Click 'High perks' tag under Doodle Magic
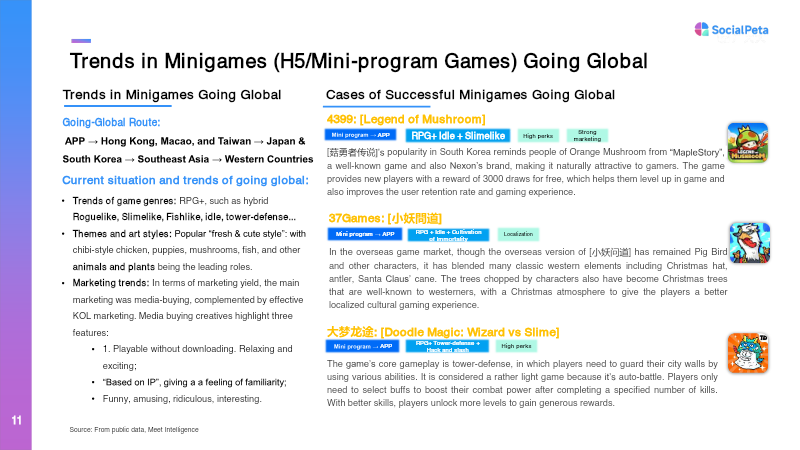The width and height of the screenshot is (800, 450). pyautogui.click(x=516, y=346)
